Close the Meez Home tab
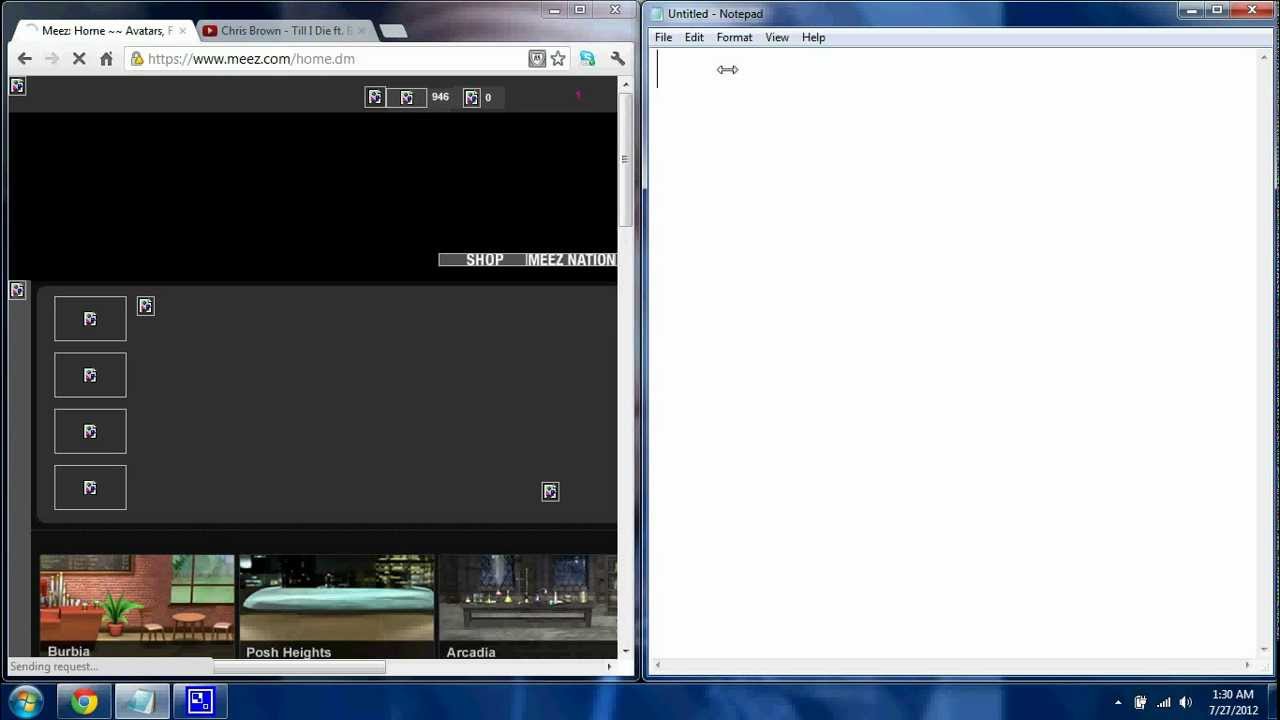Image resolution: width=1280 pixels, height=720 pixels. [182, 31]
